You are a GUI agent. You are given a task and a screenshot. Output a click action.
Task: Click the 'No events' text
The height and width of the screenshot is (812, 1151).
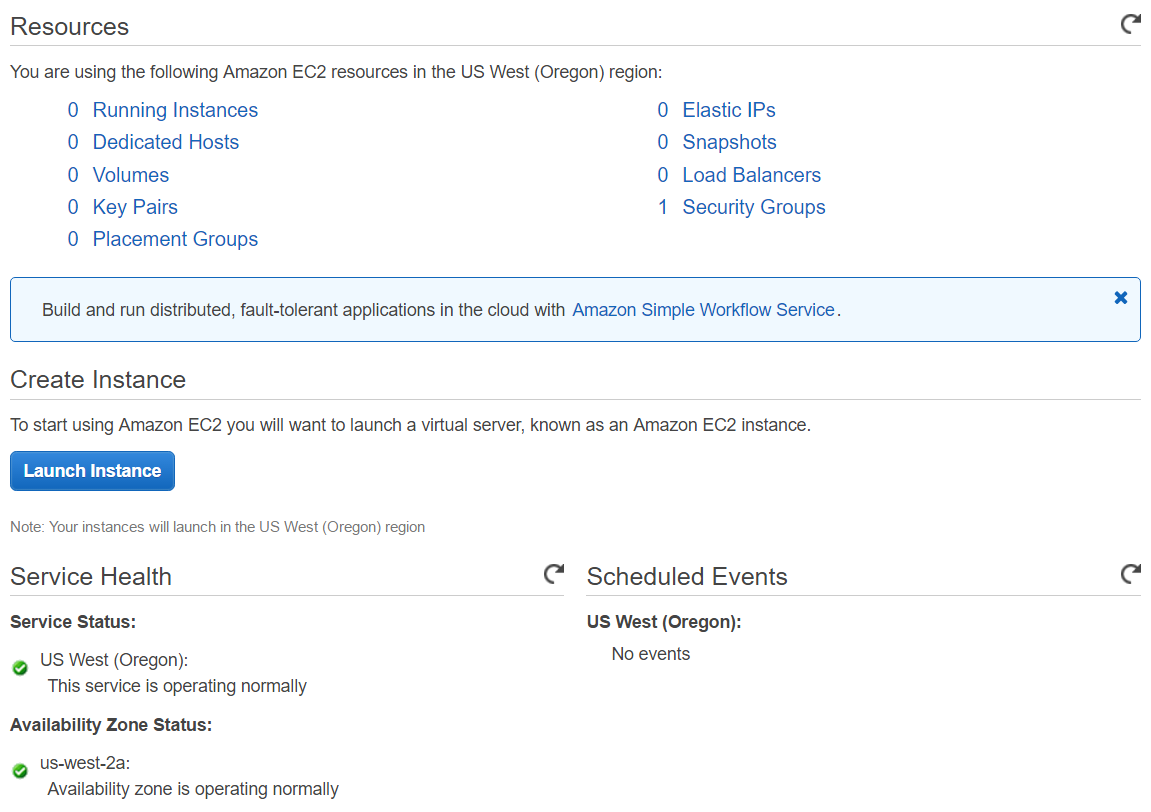pyautogui.click(x=650, y=653)
